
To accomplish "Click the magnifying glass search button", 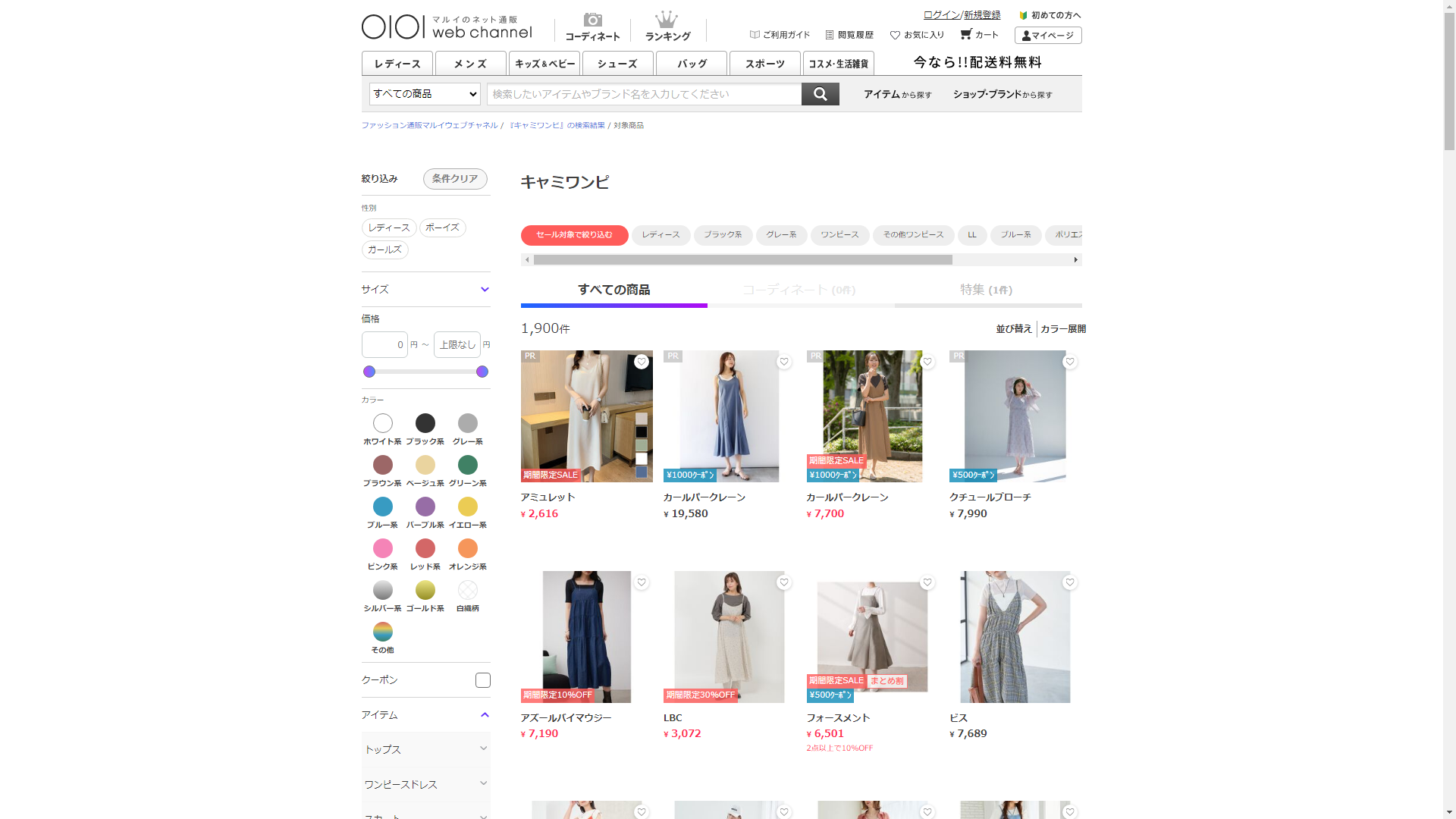I will coord(820,94).
